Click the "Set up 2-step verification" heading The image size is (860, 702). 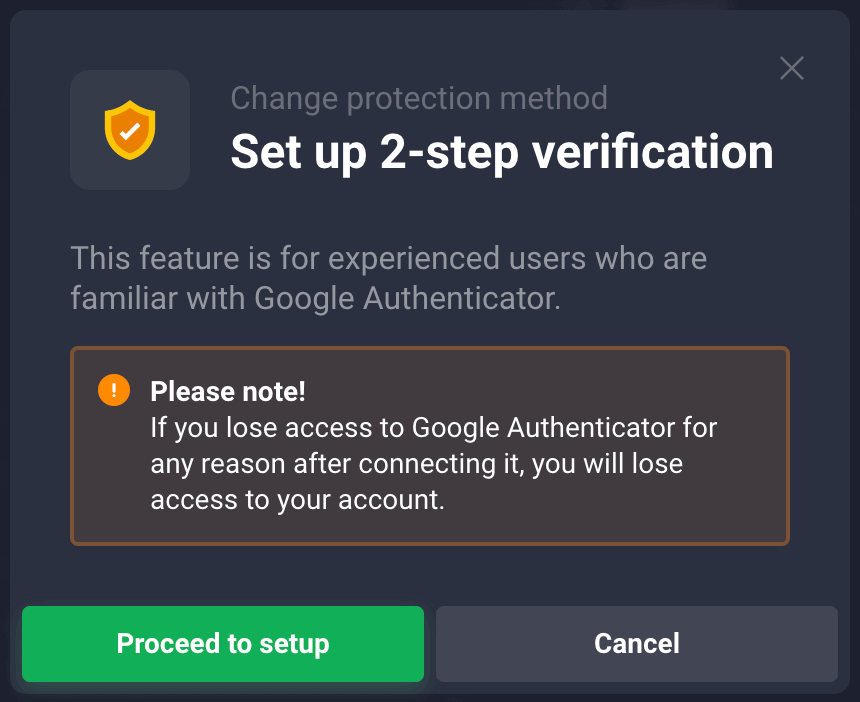pyautogui.click(x=502, y=152)
